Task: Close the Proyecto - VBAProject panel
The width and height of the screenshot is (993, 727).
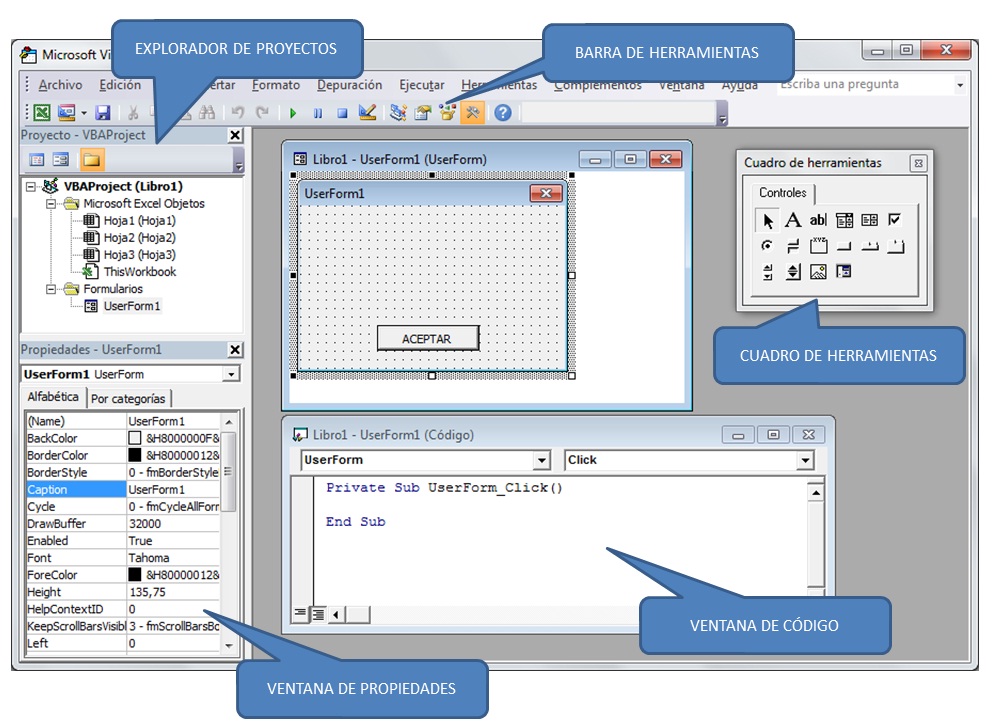Action: [x=235, y=135]
